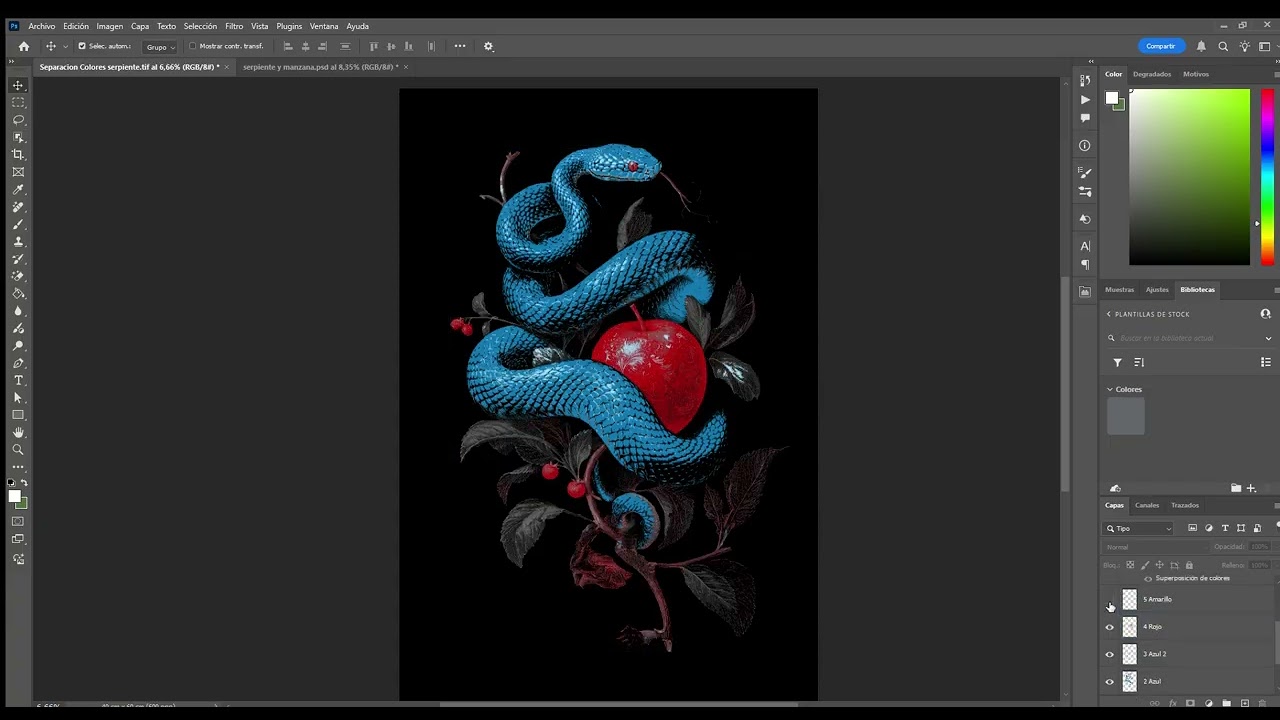Expand the library search options chevron

pos(1268,338)
